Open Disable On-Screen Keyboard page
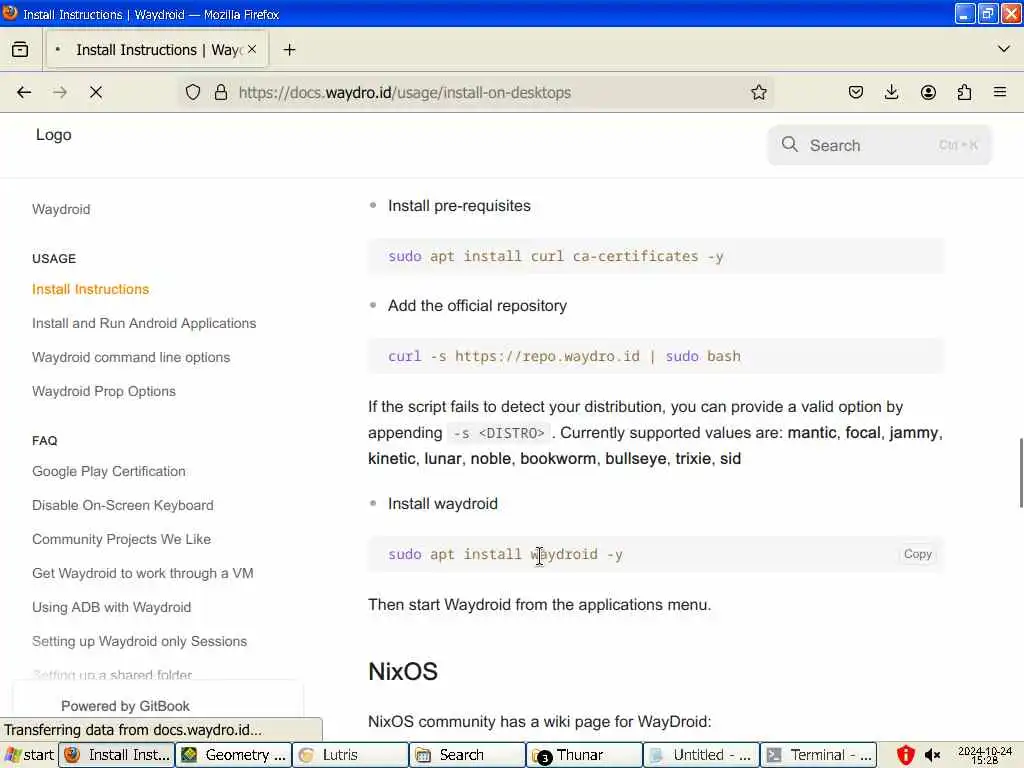The width and height of the screenshot is (1024, 768). (123, 505)
